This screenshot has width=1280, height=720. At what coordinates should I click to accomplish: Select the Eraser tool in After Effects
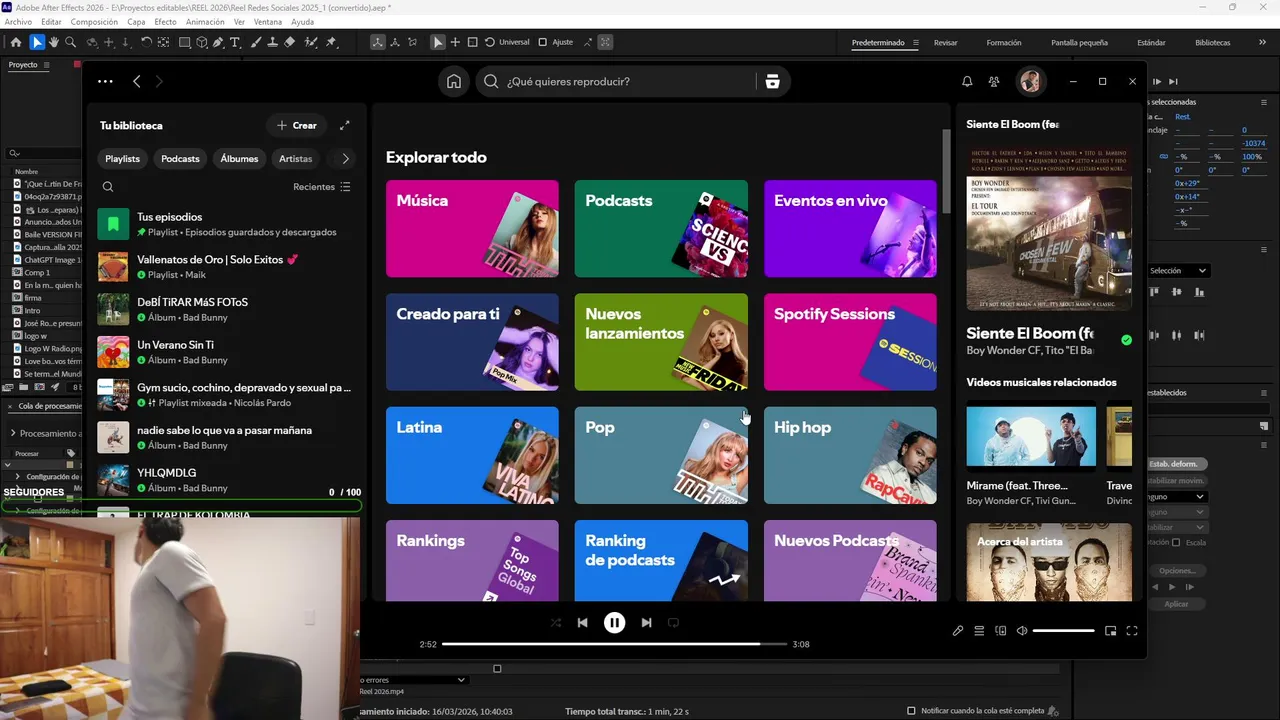tap(290, 42)
